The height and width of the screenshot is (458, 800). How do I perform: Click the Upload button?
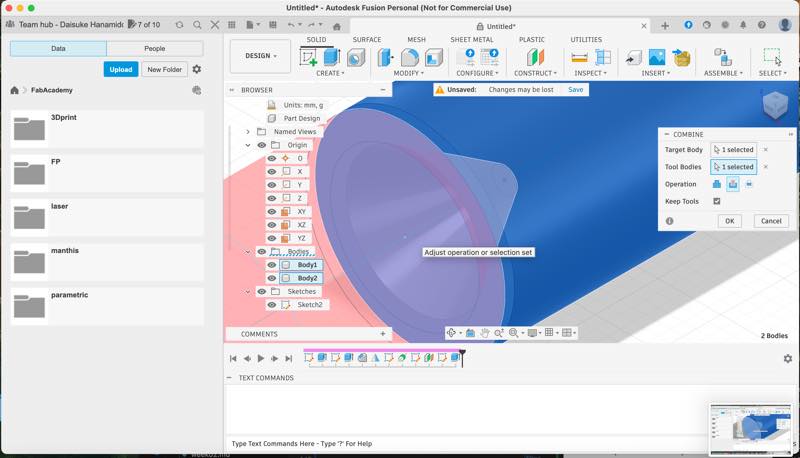coord(121,69)
